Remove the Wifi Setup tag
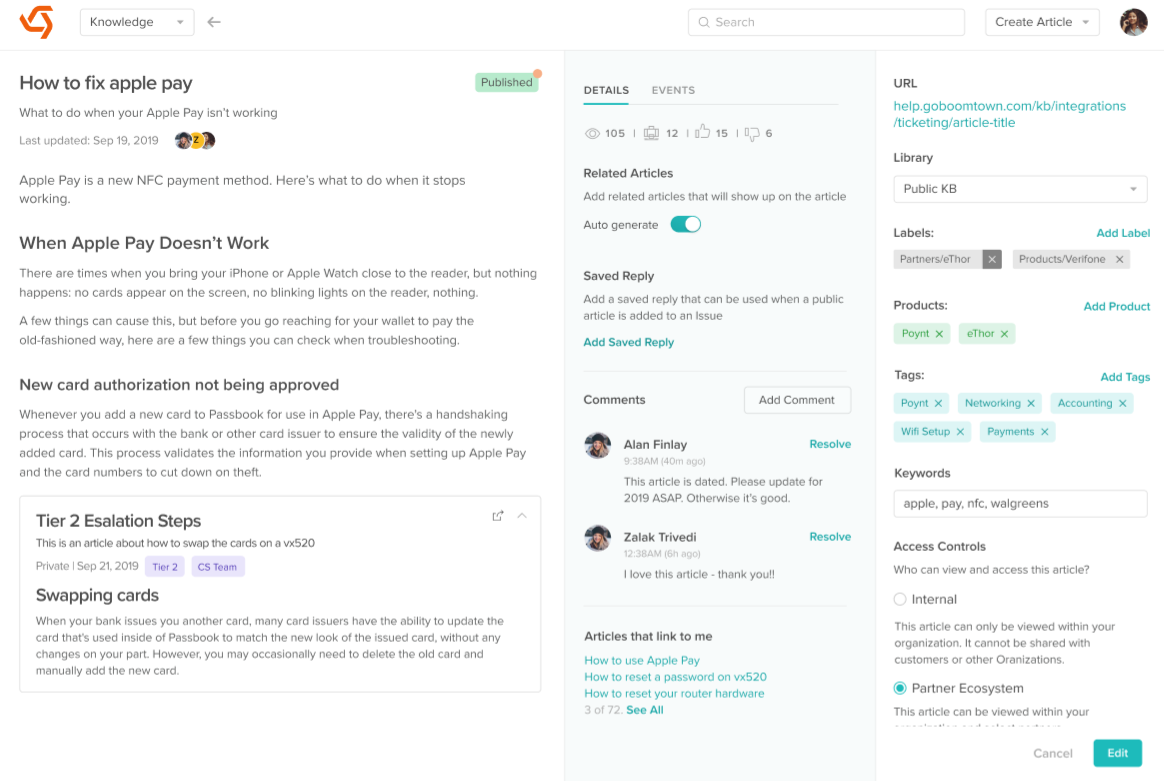Viewport: 1164px width, 781px height. 960,431
